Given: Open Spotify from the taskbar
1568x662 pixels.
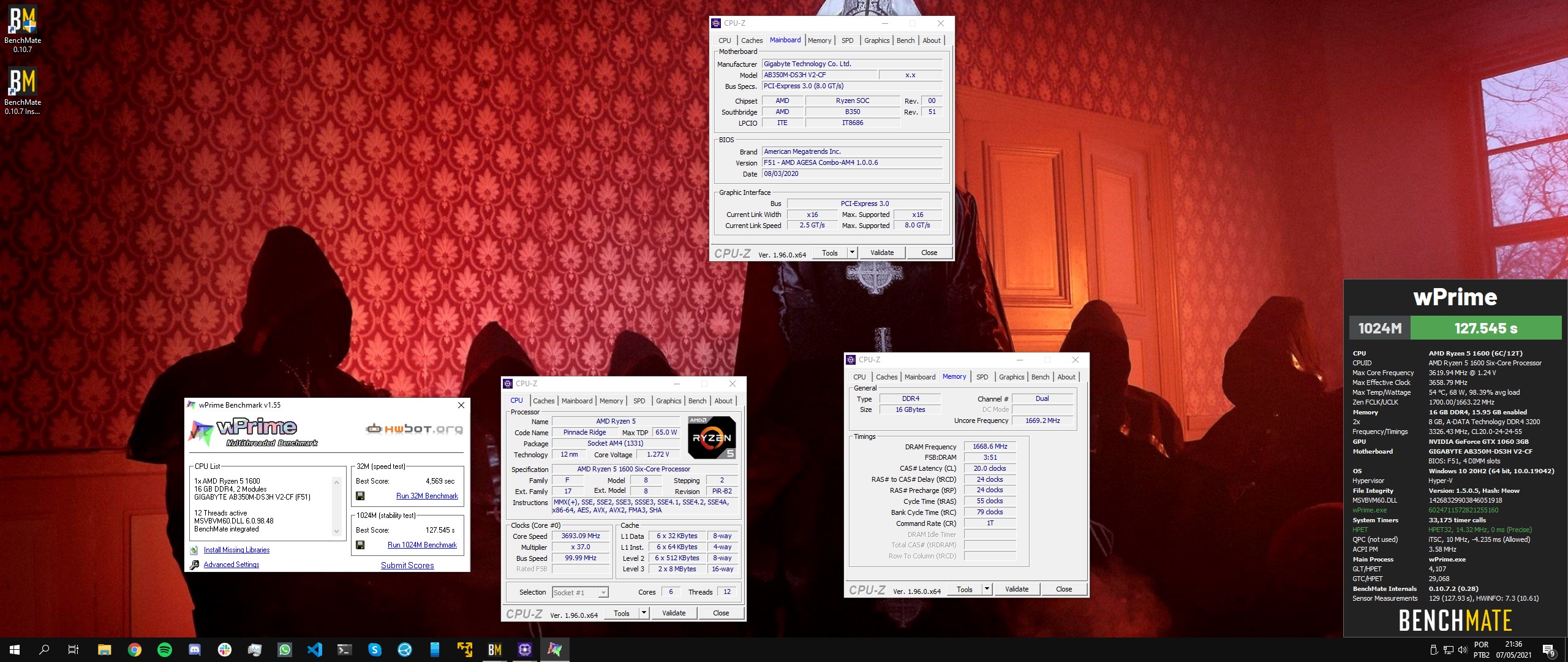Looking at the screenshot, I should point(164,650).
